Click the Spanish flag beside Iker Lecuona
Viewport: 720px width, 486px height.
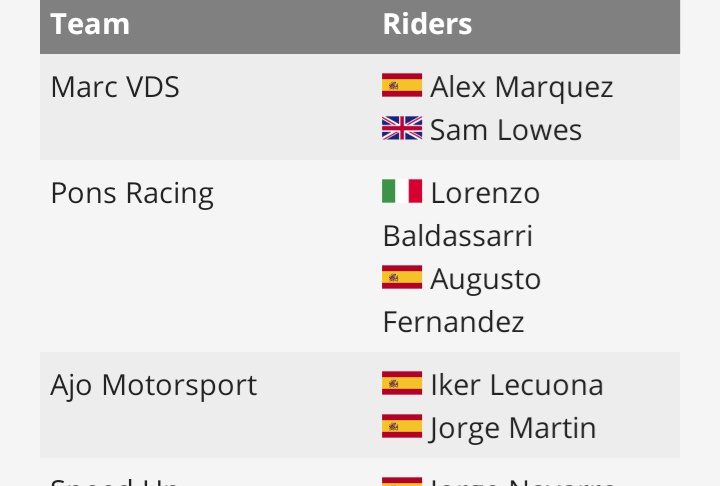click(x=401, y=383)
